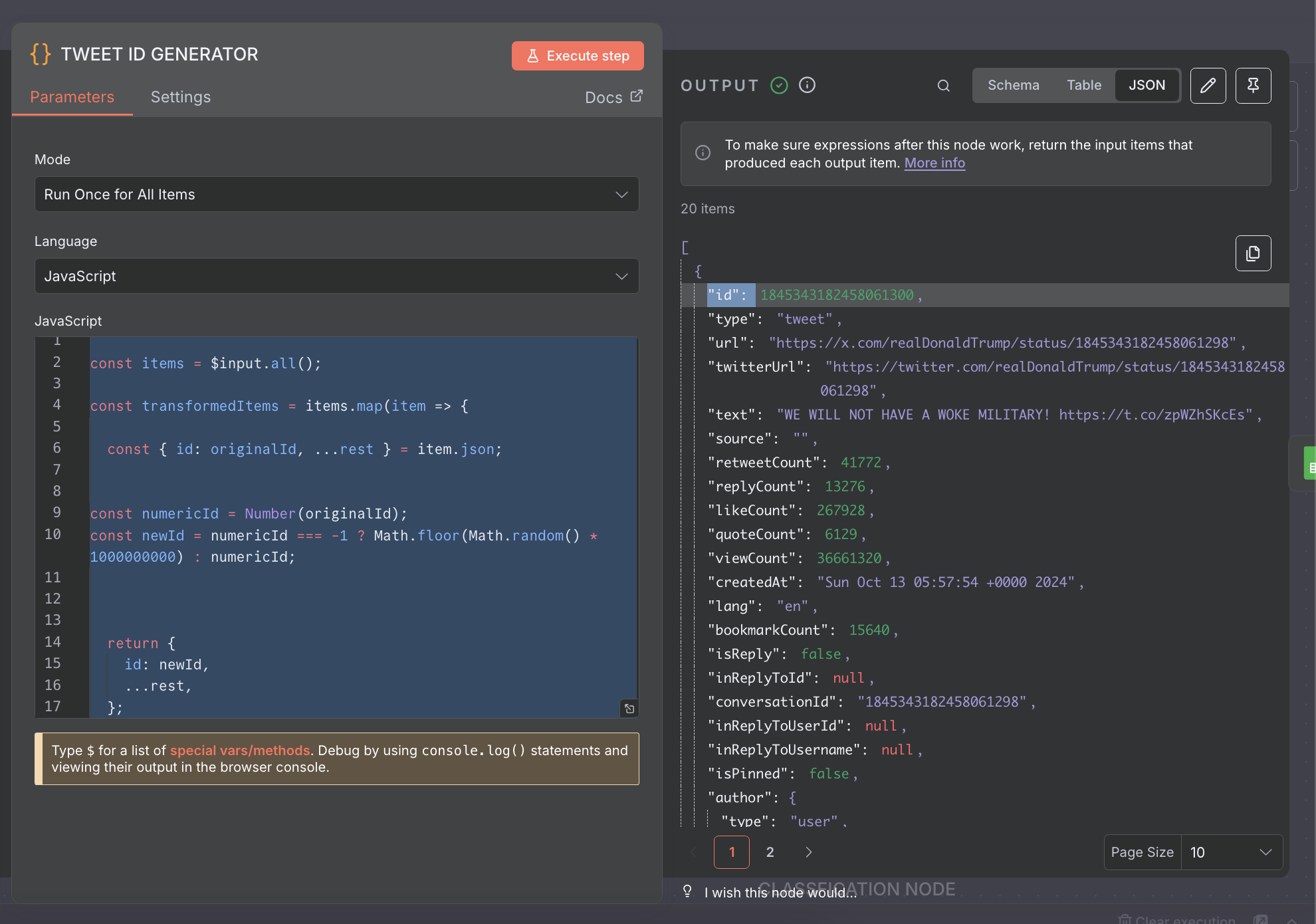Switch output view to Table
The image size is (1316, 924).
(x=1083, y=85)
